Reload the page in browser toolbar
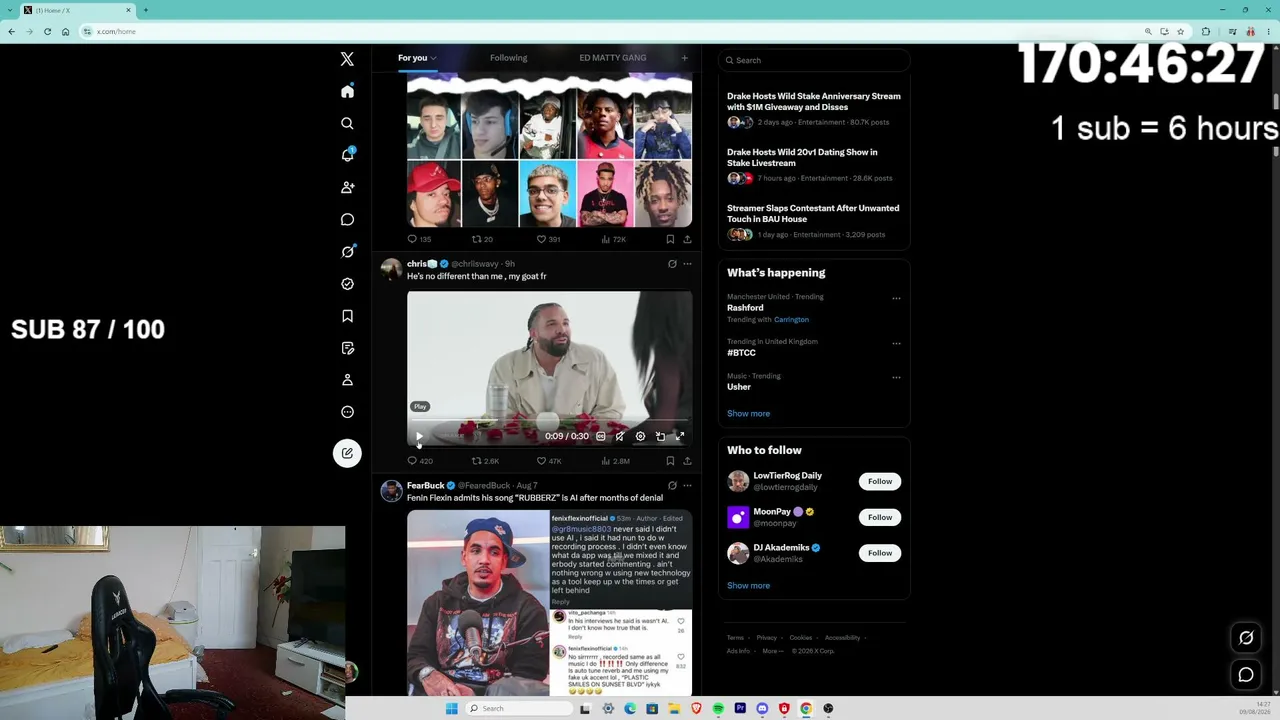The image size is (1280, 720). 47,31
